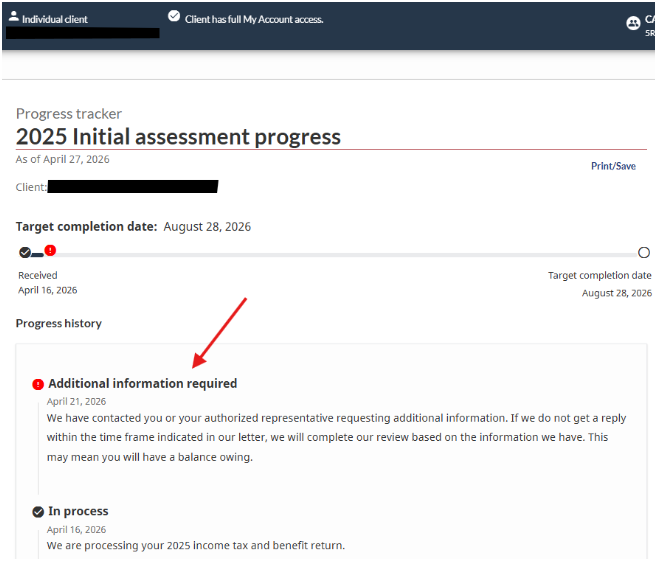Screen dimensions: 657x561
Task: Click the bold Target completion date label
Action: (86, 227)
